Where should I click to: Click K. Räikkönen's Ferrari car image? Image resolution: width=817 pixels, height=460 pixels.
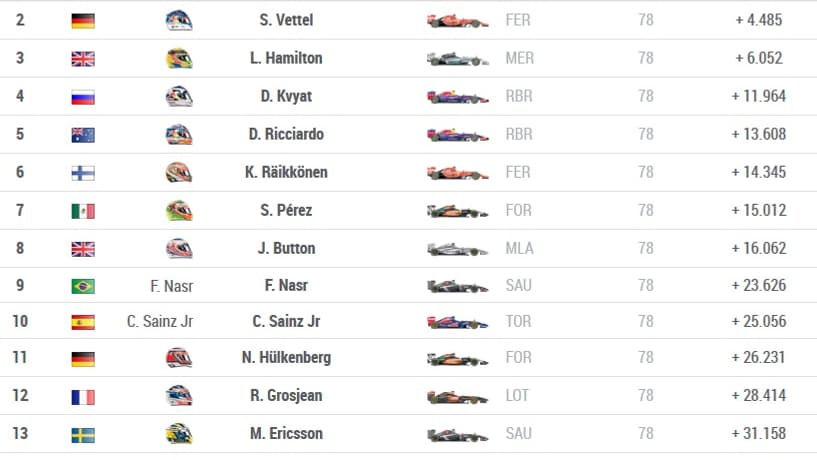tap(457, 173)
